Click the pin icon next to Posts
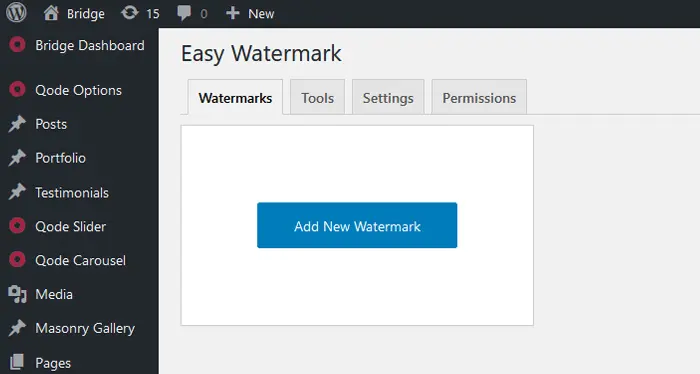This screenshot has height=374, width=700. pyautogui.click(x=17, y=124)
